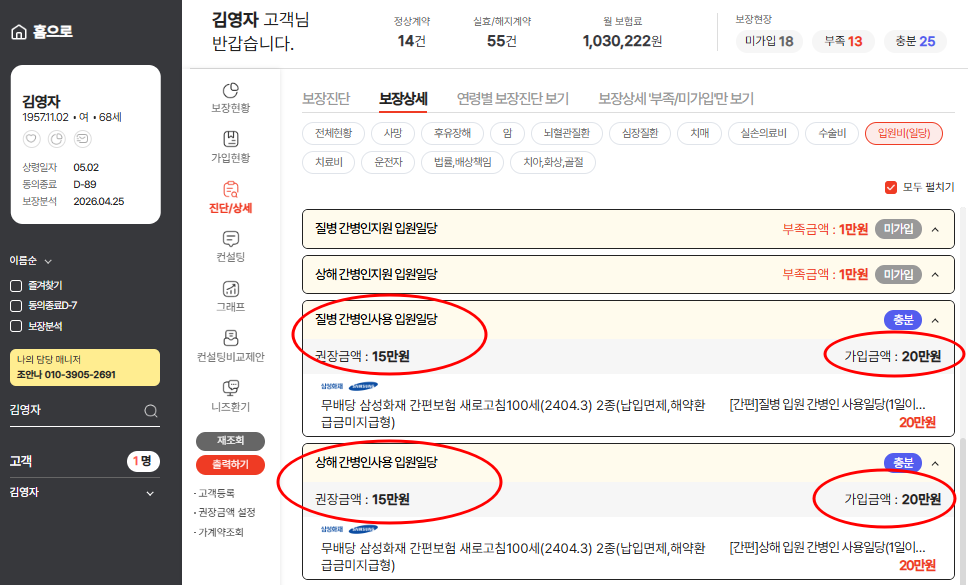Screen dimensions: 968x585
Task: Open customer search with magnifier icon
Action: tap(150, 410)
